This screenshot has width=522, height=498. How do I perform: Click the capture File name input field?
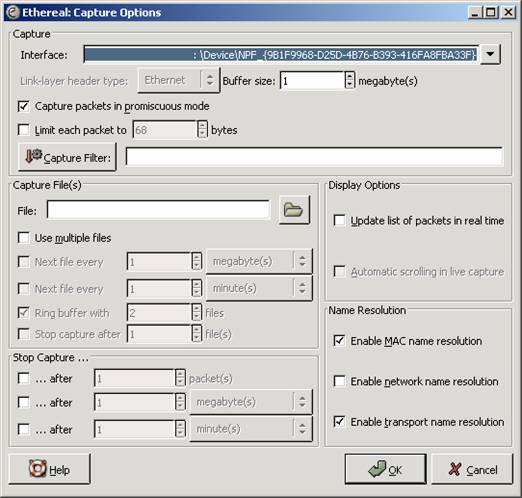[x=158, y=210]
